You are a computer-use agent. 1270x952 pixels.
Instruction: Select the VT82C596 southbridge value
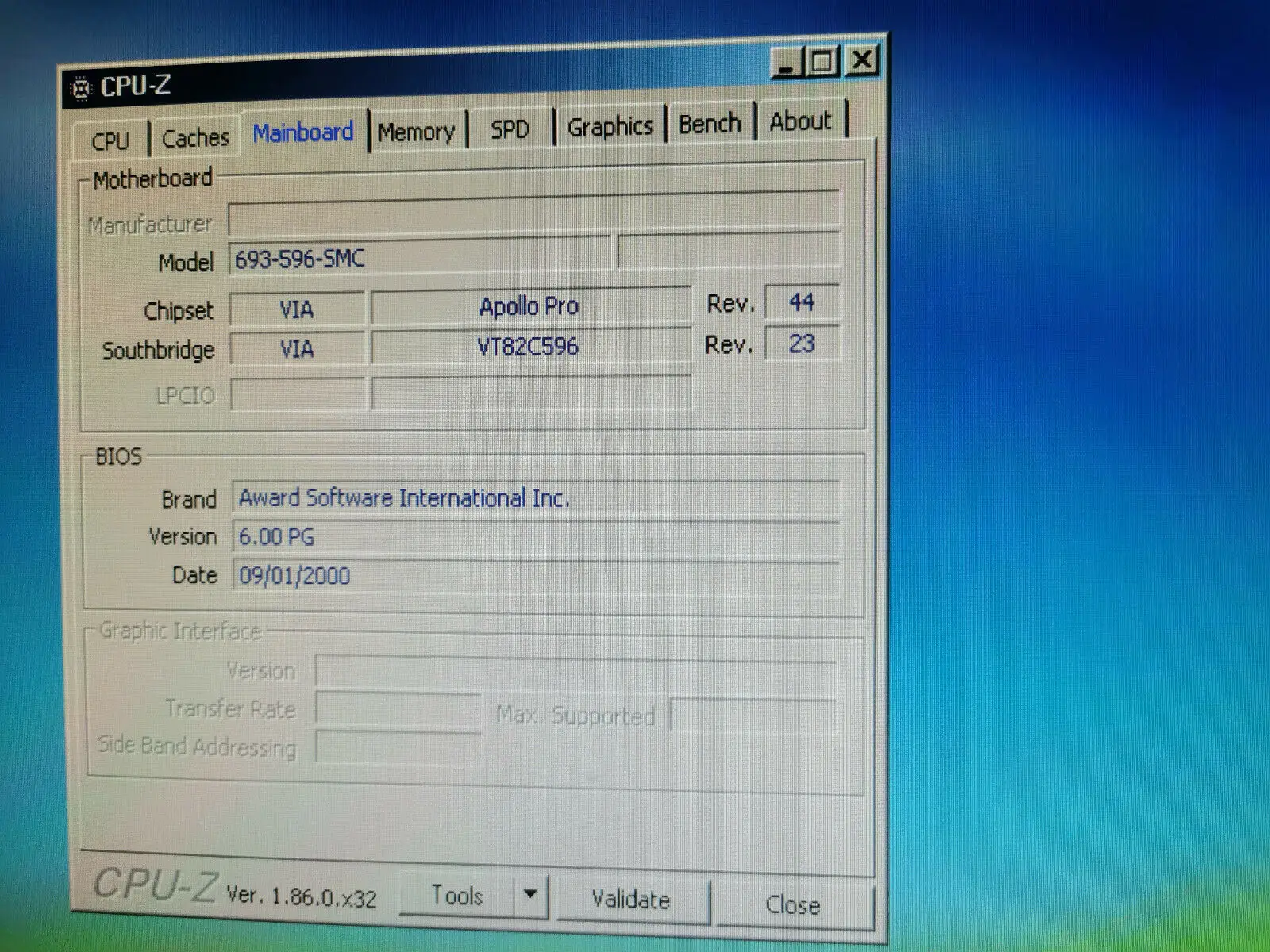[x=529, y=346]
